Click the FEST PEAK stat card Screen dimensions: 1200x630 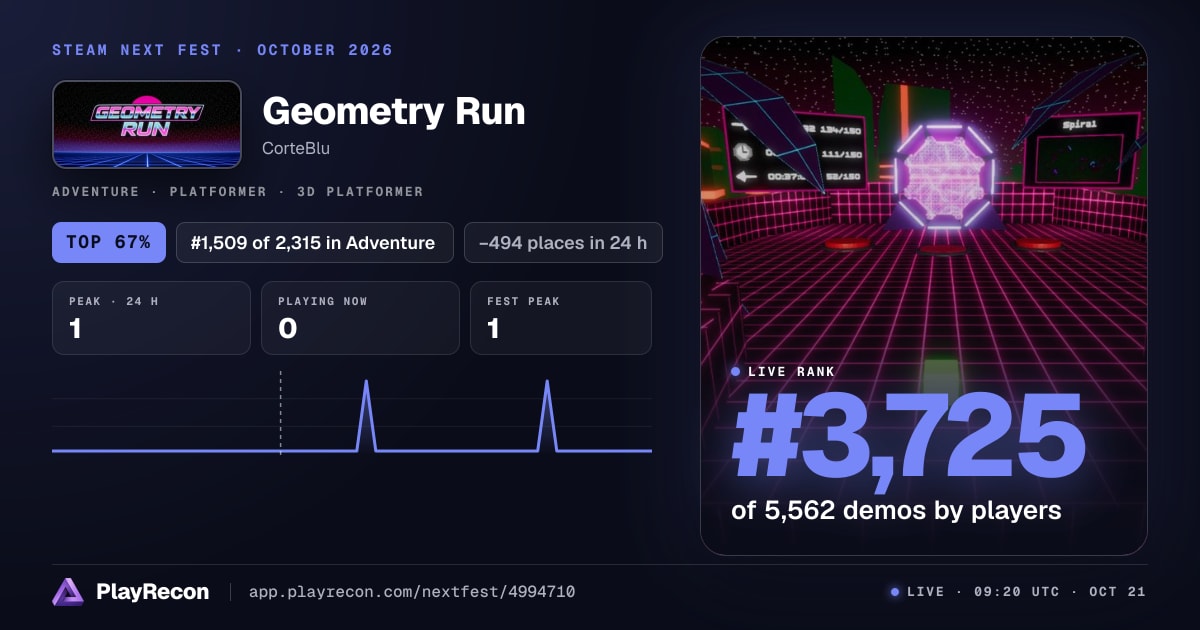coord(561,318)
